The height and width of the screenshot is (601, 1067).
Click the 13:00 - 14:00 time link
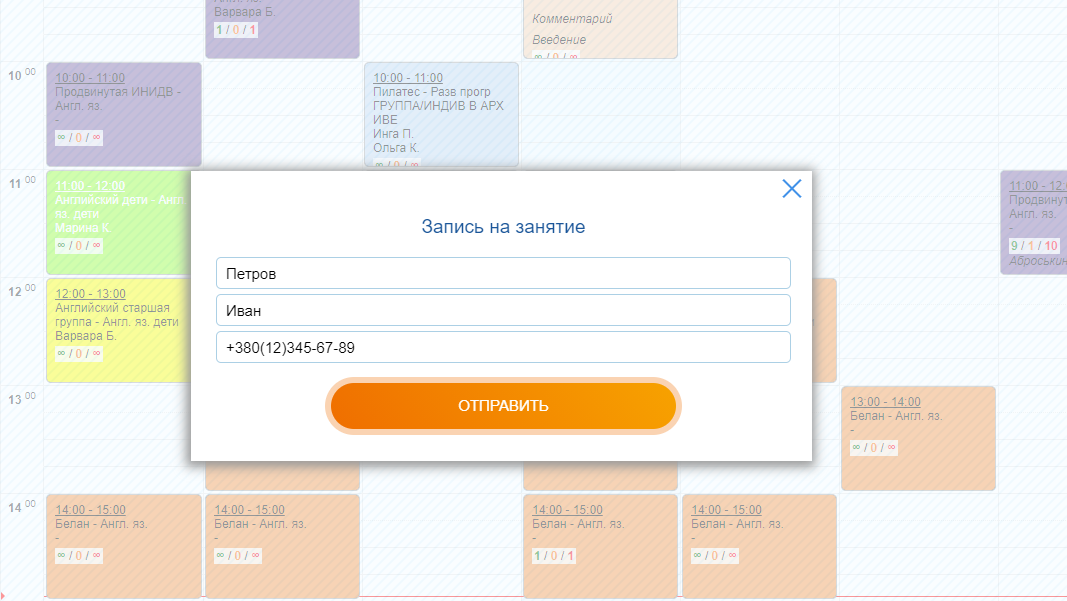(x=885, y=402)
